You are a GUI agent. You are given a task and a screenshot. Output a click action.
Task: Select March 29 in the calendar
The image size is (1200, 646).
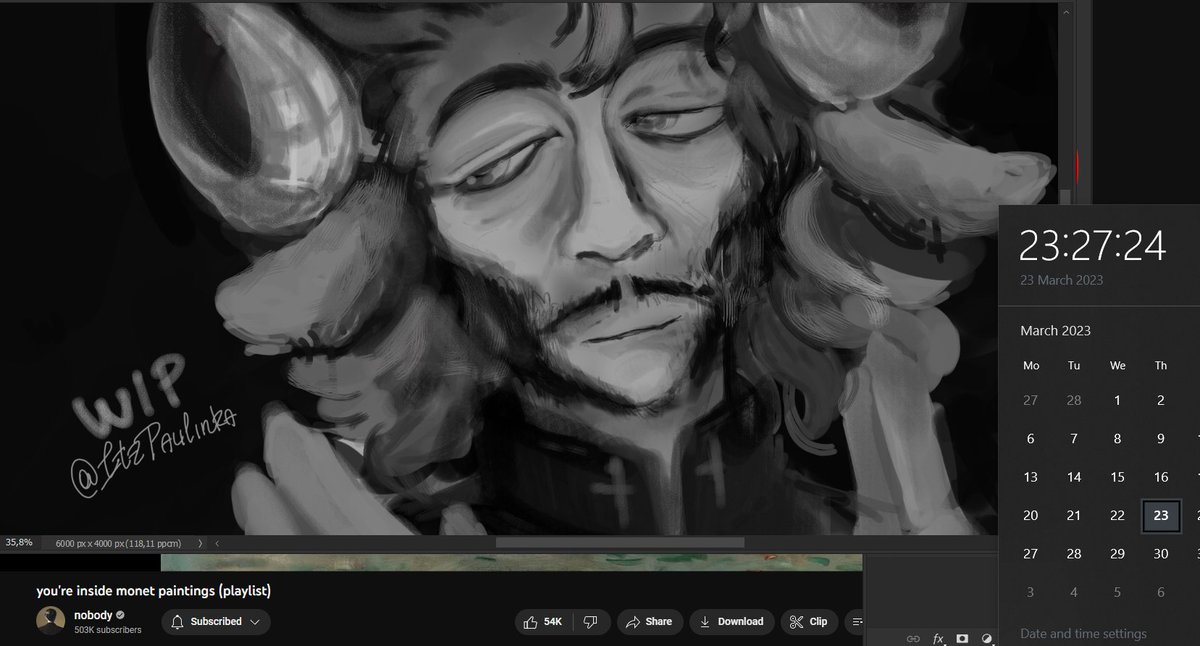pos(1117,554)
